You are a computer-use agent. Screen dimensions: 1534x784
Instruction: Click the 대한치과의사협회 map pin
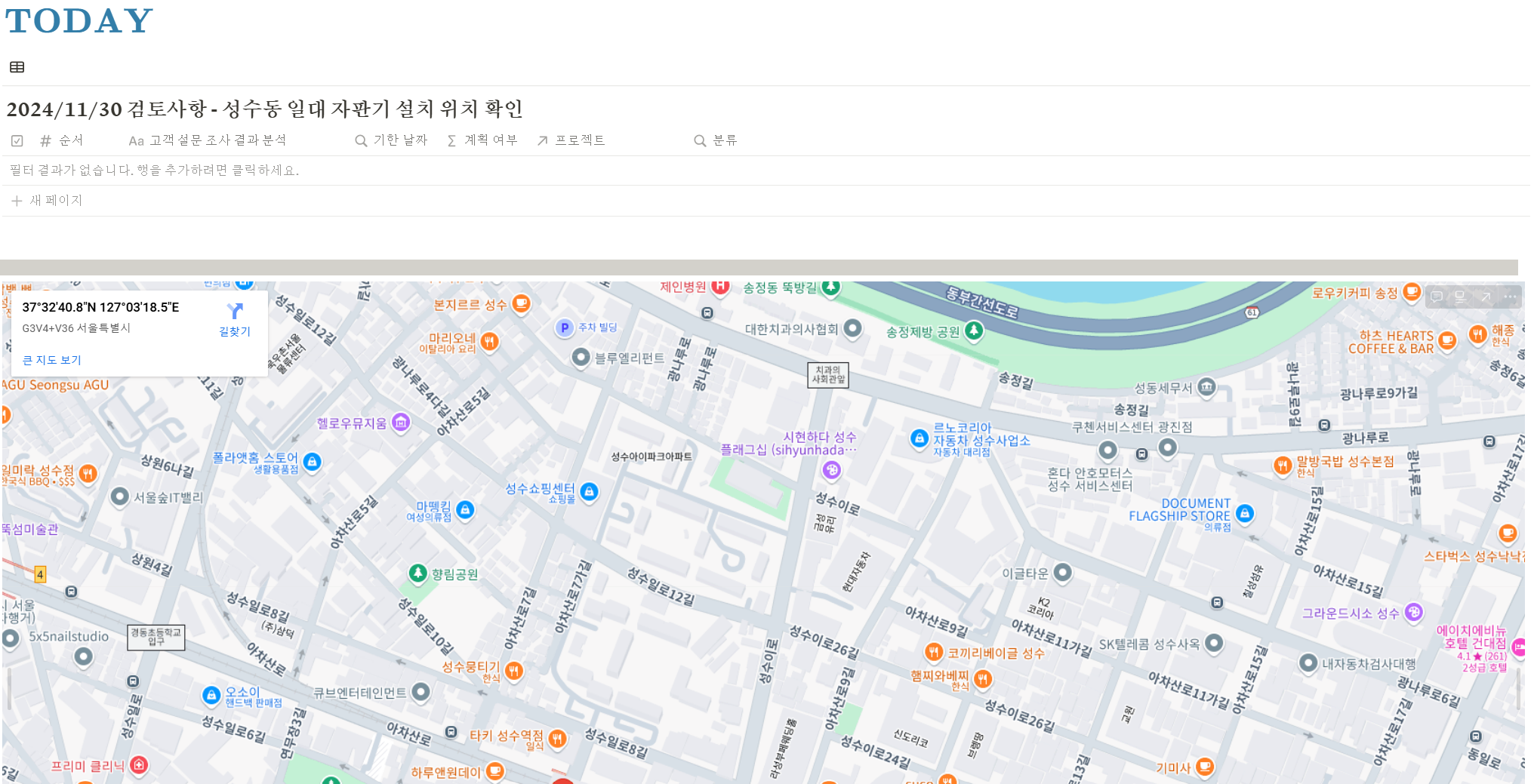click(852, 328)
